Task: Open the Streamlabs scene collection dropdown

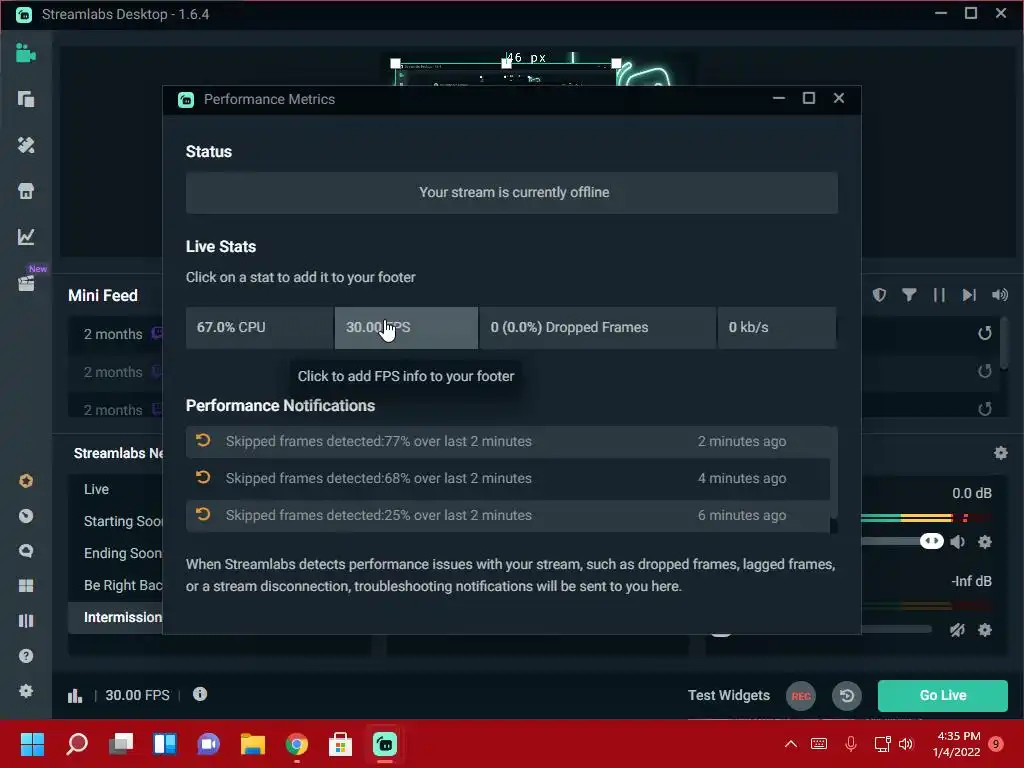Action: [x=118, y=453]
